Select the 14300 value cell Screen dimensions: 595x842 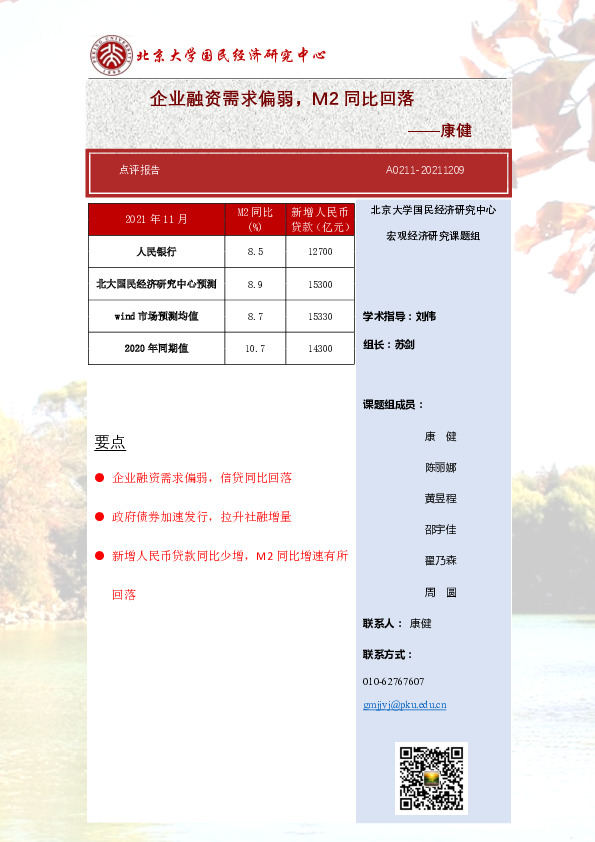320,349
